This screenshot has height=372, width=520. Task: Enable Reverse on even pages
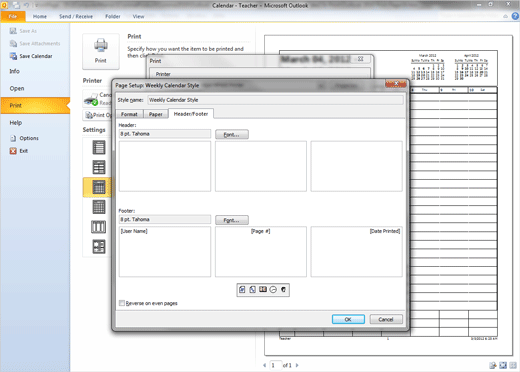point(122,303)
